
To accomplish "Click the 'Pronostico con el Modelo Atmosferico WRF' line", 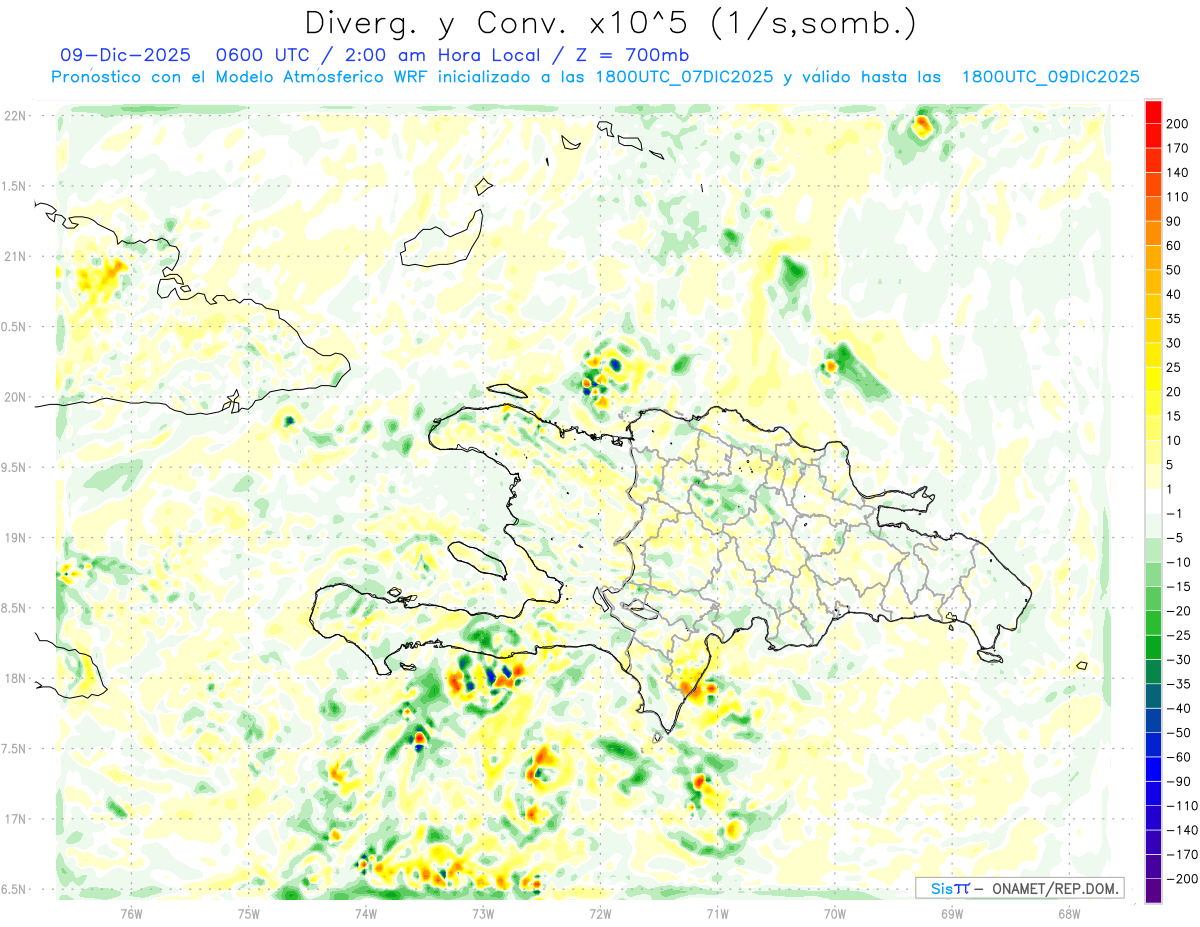I will 240,76.
